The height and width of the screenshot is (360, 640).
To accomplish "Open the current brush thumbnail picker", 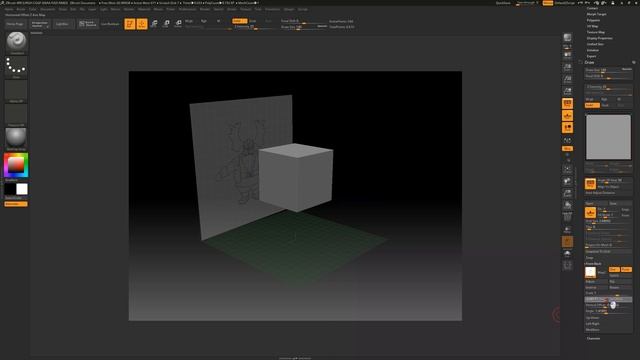I will click(16, 42).
